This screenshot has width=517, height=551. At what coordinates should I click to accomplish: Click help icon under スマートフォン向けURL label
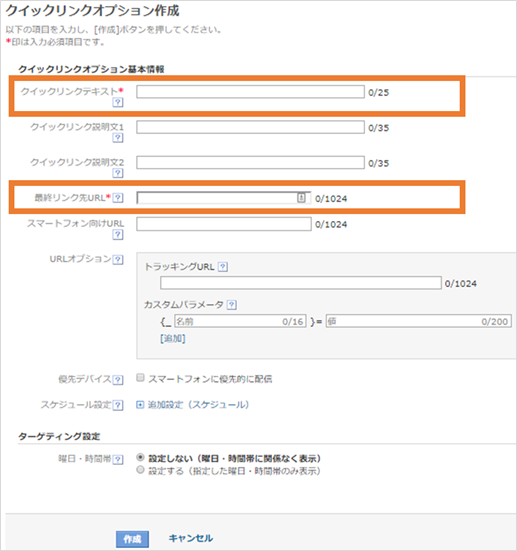click(118, 235)
